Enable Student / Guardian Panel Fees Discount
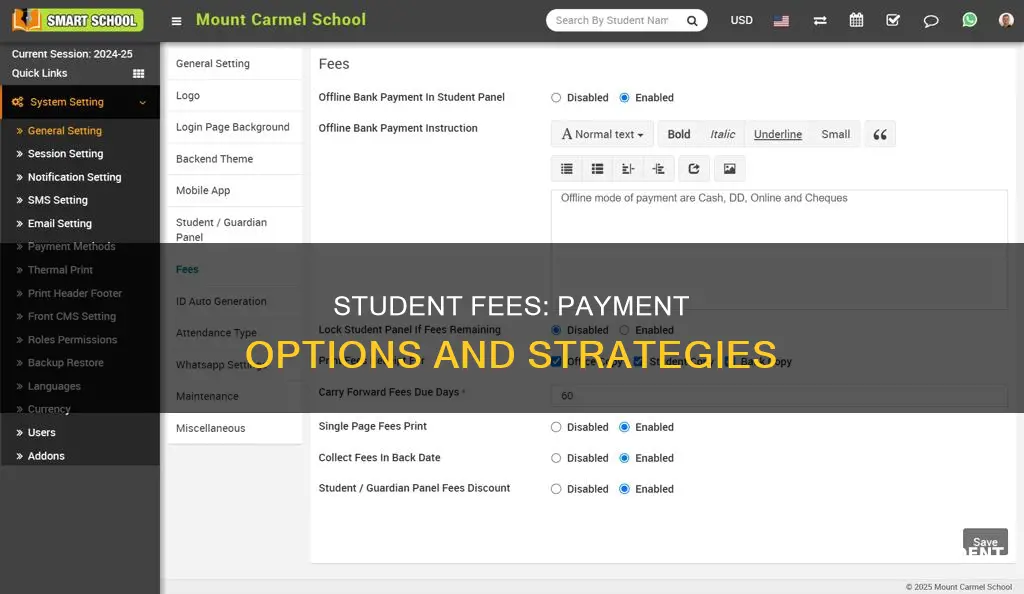This screenshot has width=1024, height=594. pos(624,489)
